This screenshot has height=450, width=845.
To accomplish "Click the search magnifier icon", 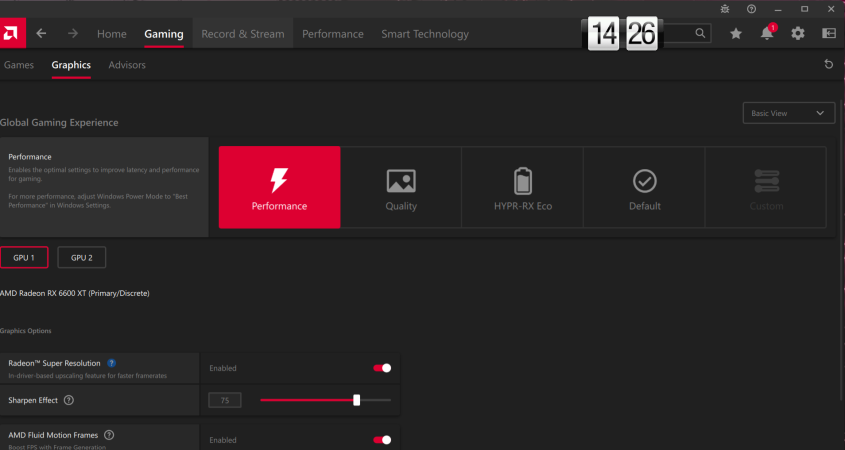I will pos(700,33).
